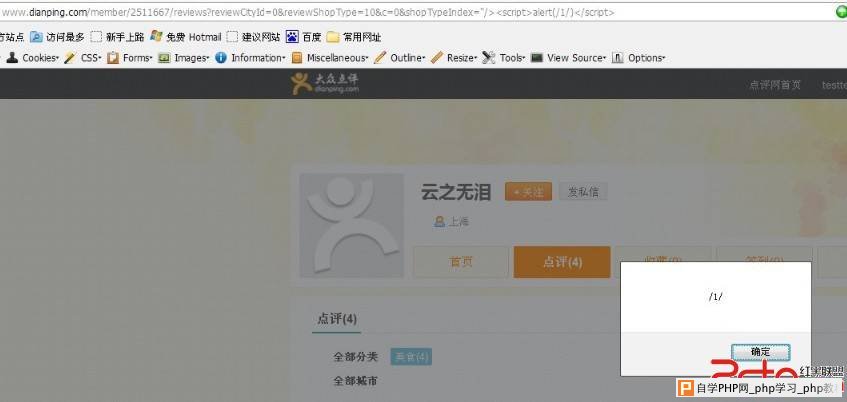Click the 大众点评 dianping logo
The height and width of the screenshot is (402, 847).
point(325,83)
